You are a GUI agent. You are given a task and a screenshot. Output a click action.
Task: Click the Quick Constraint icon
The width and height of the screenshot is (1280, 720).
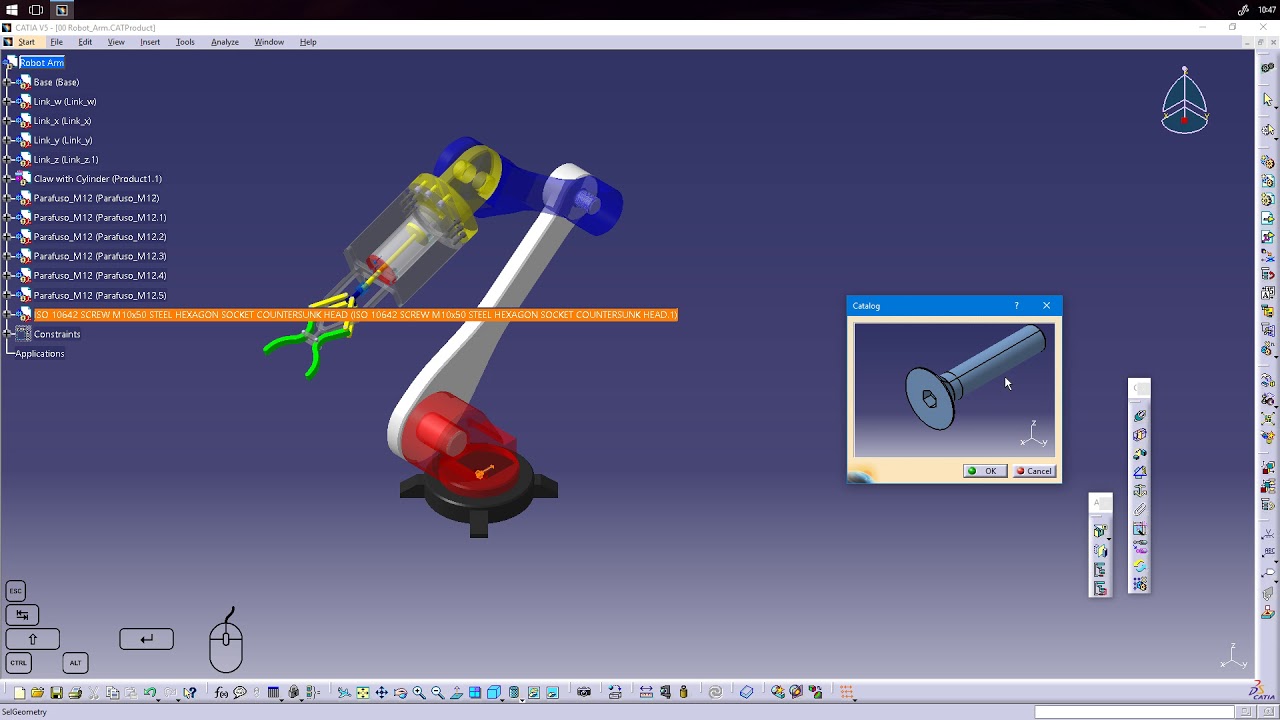coord(1140,528)
